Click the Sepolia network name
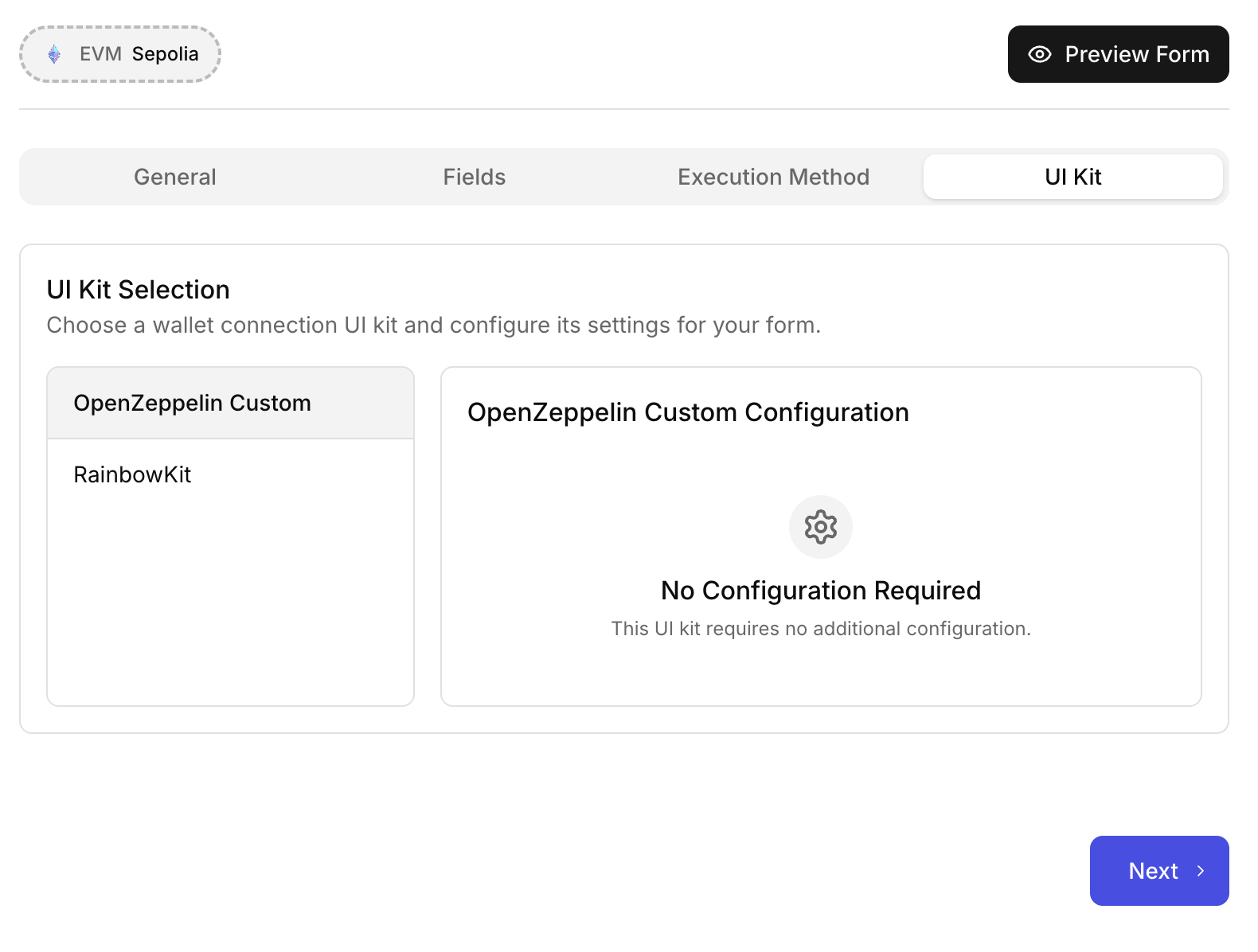The width and height of the screenshot is (1258, 952). 165,54
